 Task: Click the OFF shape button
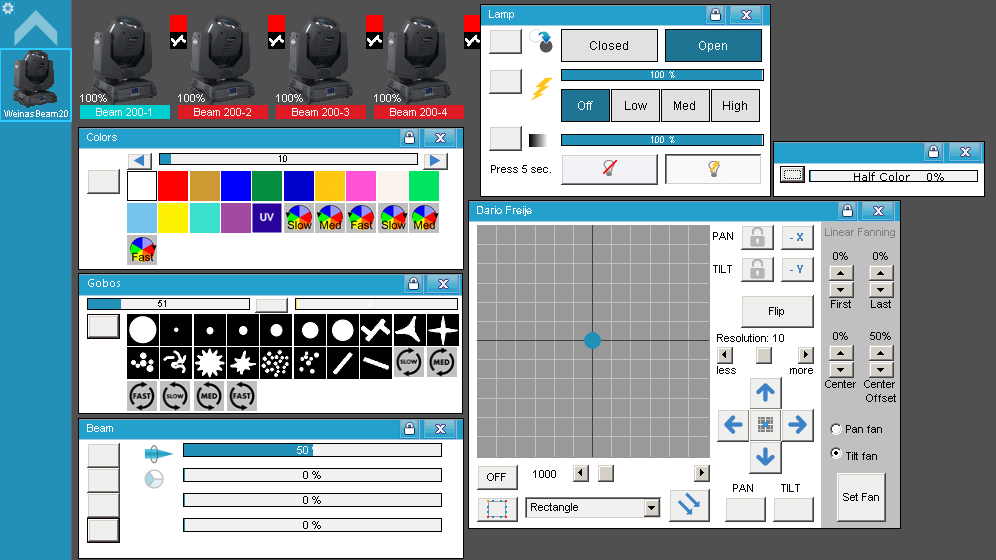pos(497,477)
